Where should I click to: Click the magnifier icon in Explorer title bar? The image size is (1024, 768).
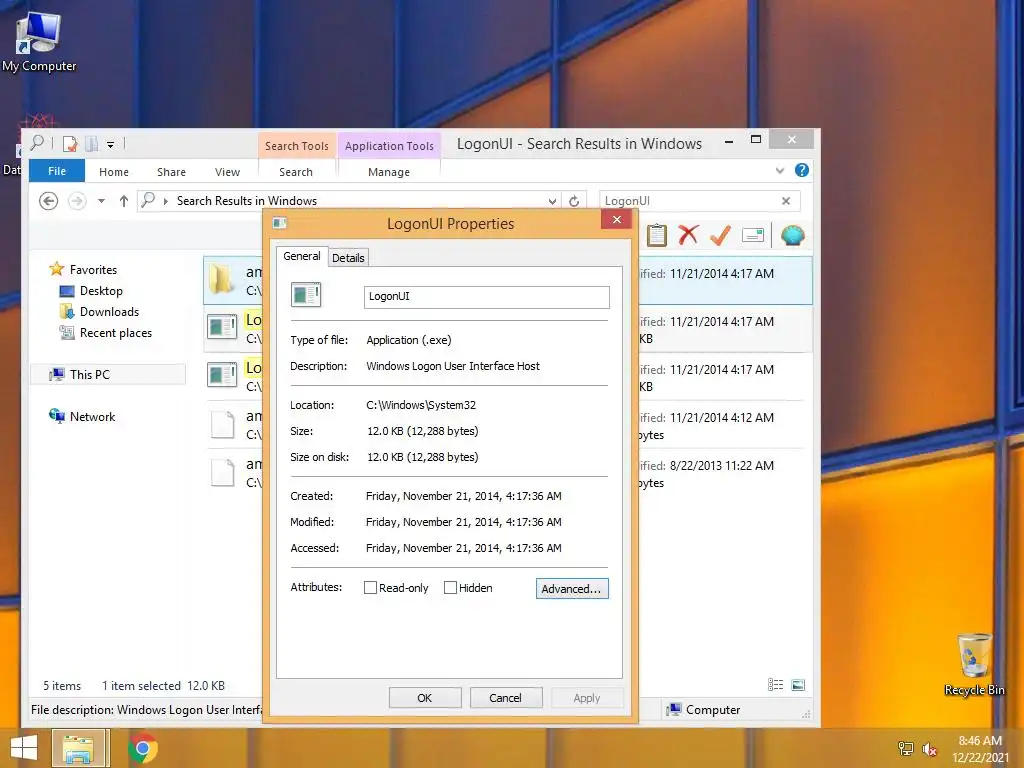tap(37, 142)
